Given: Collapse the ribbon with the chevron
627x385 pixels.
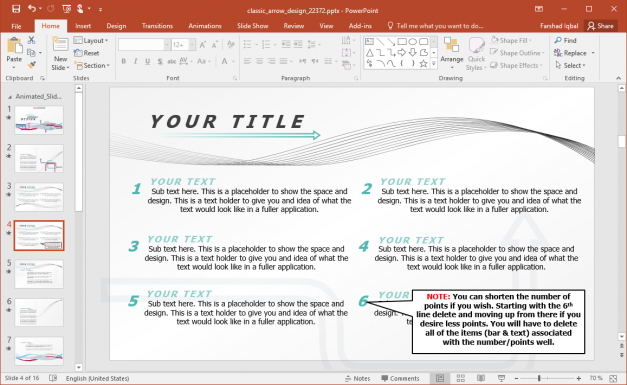Looking at the screenshot, I should 619,78.
